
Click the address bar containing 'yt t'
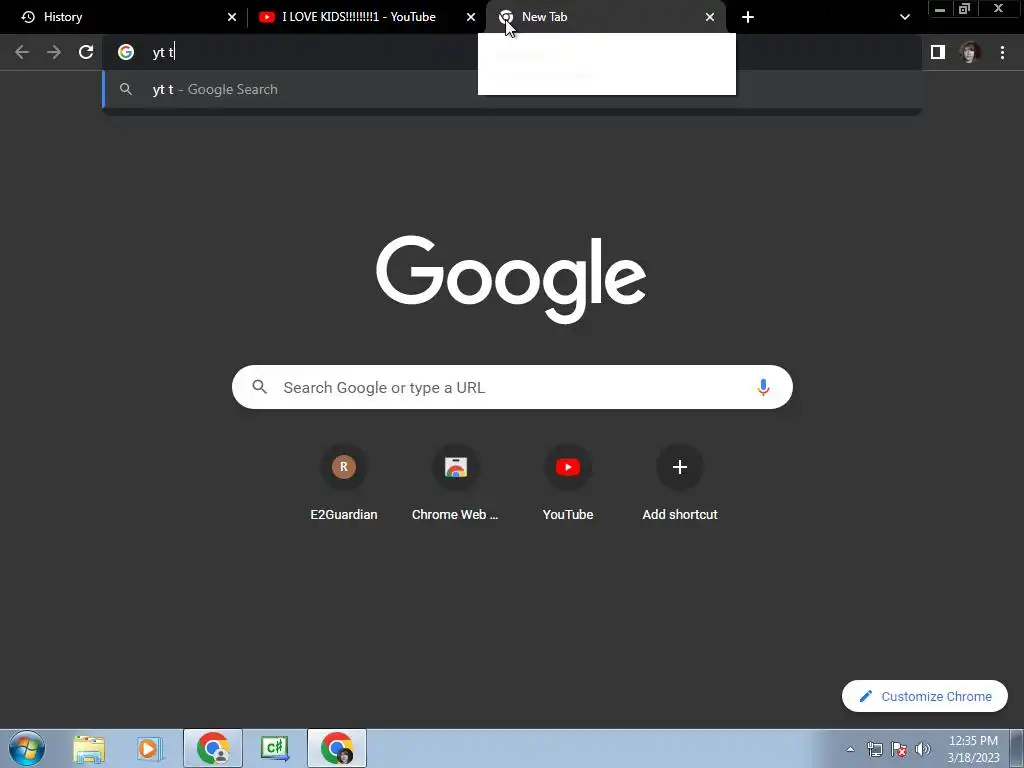[x=512, y=52]
